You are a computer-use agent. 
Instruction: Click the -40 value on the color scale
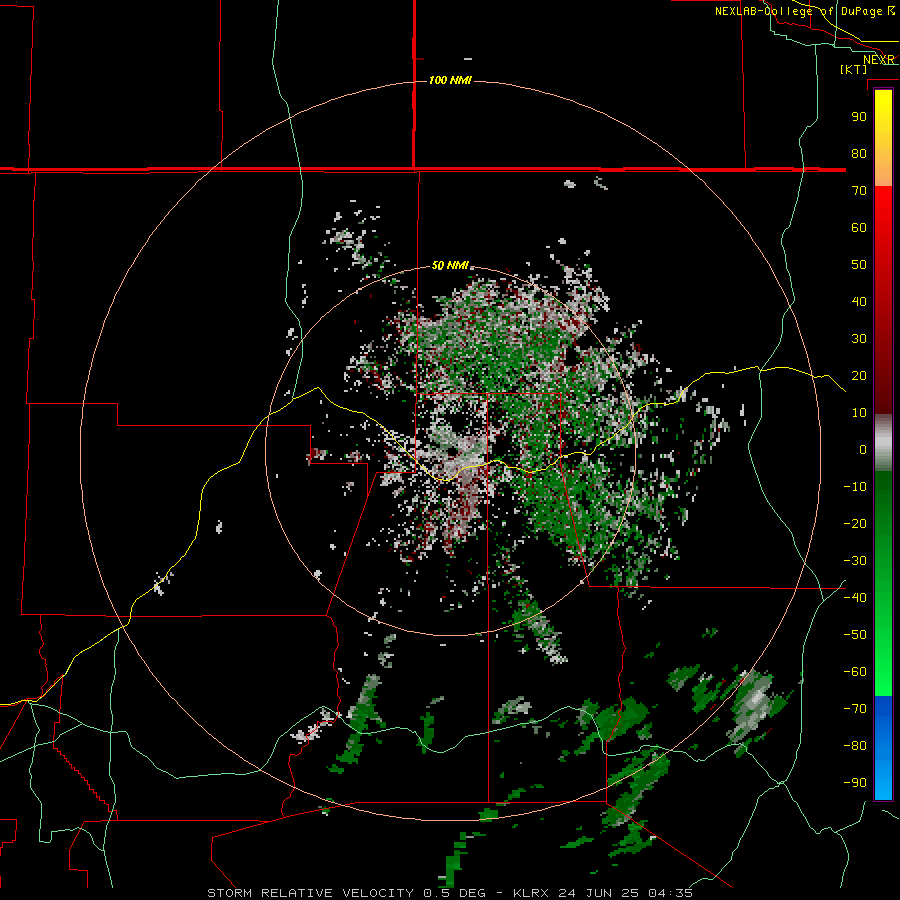click(855, 598)
